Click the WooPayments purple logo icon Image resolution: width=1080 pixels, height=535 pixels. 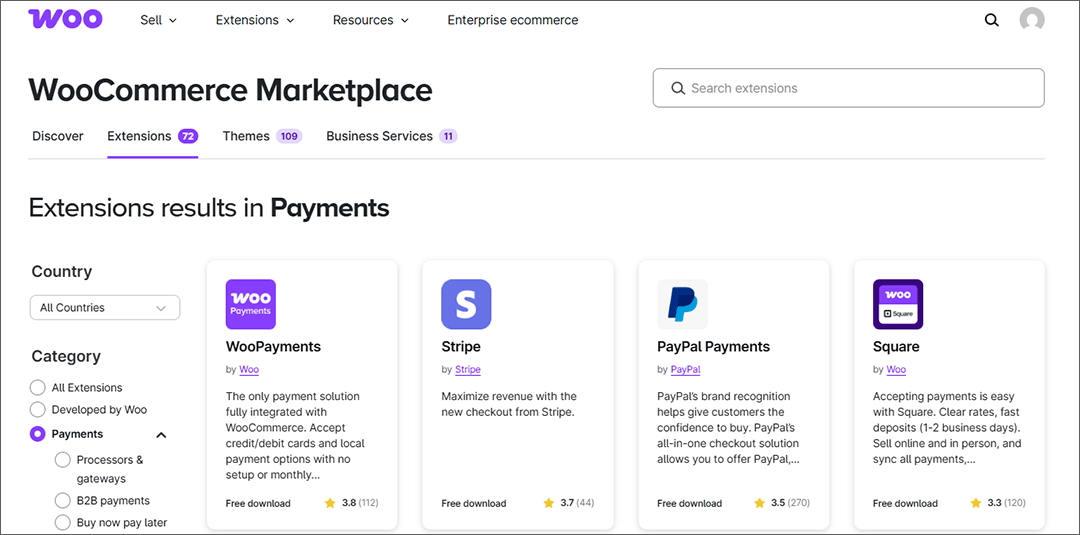coord(251,304)
